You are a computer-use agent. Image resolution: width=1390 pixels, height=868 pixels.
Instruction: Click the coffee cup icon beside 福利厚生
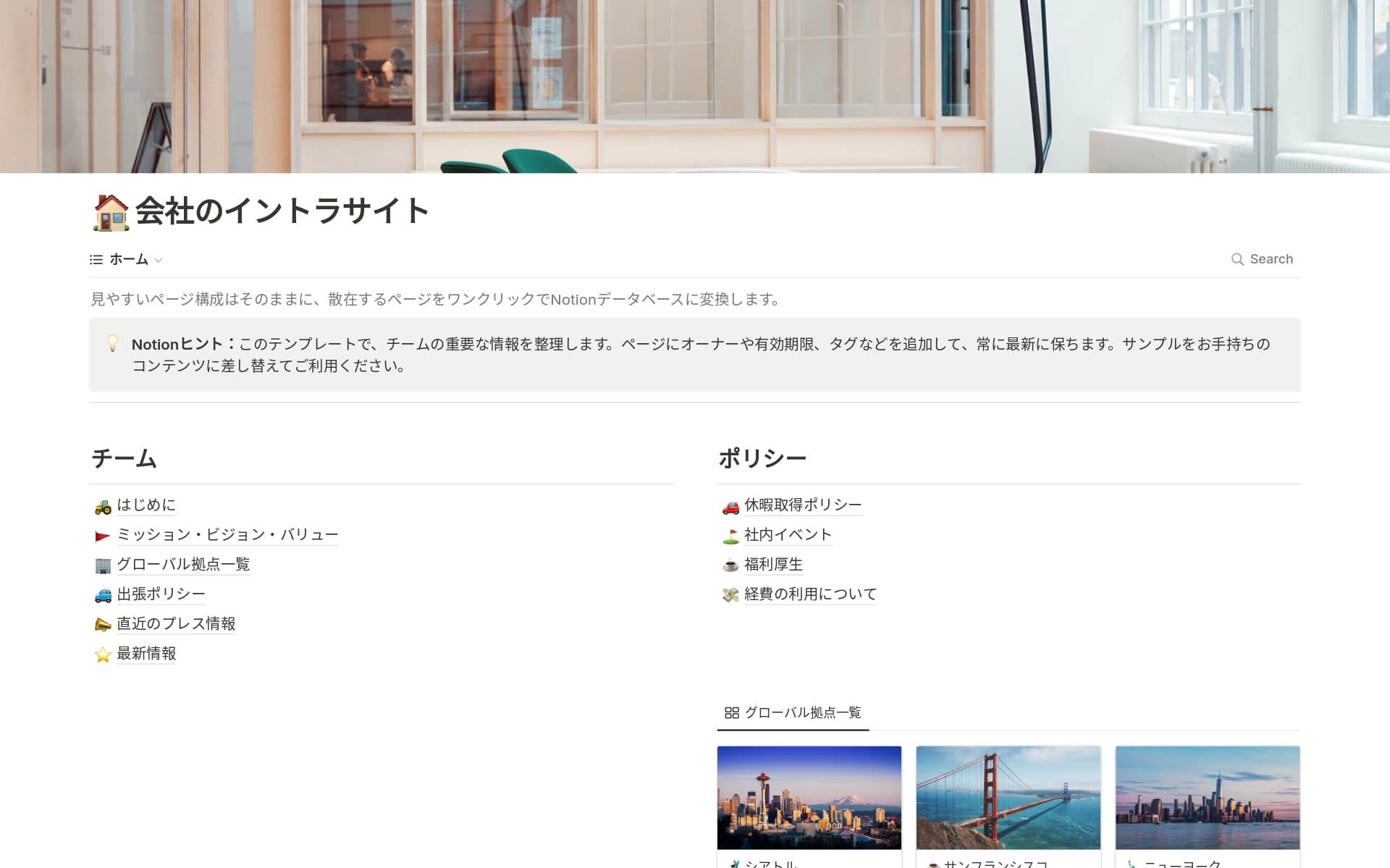pos(730,565)
